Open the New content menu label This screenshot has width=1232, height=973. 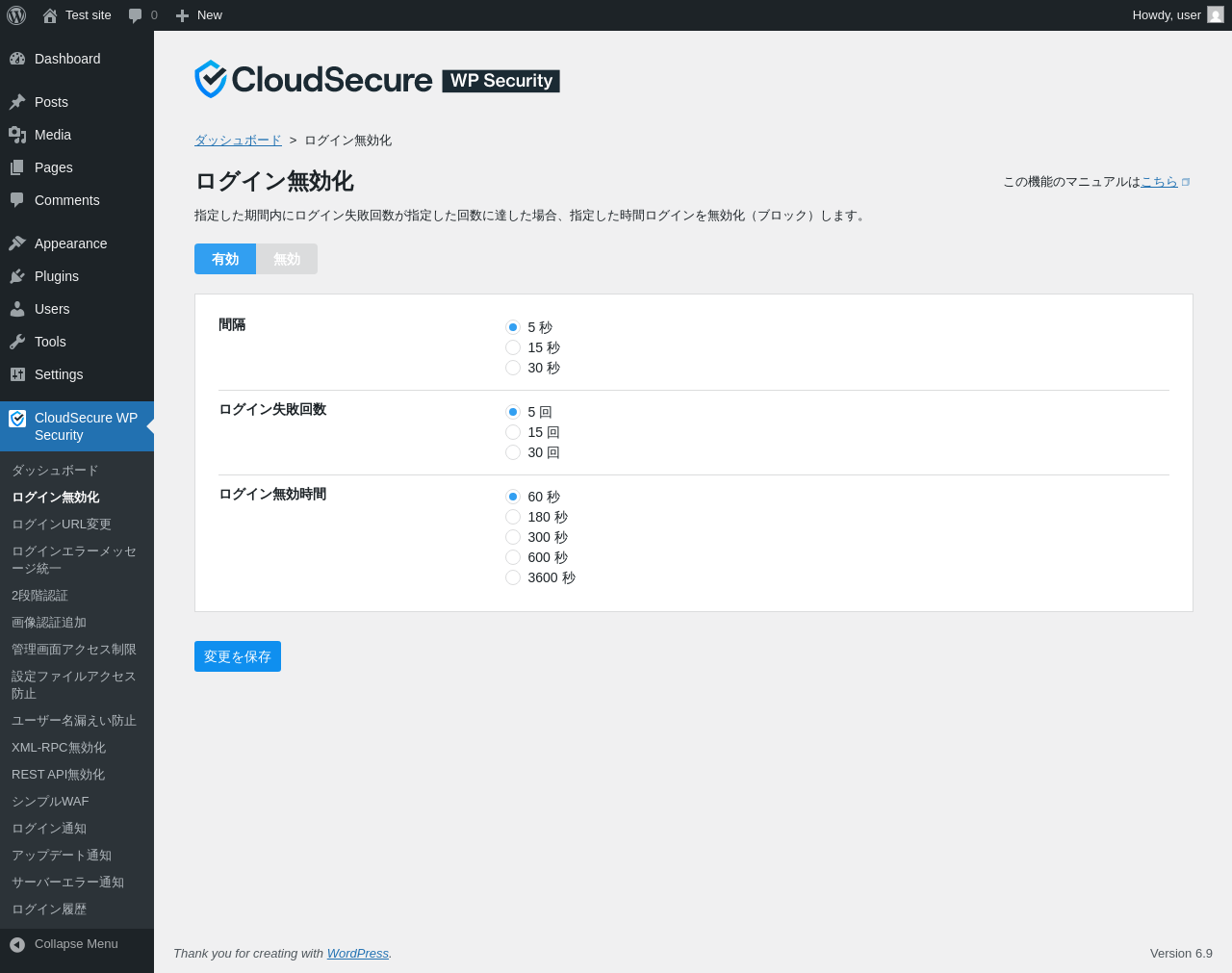210,15
